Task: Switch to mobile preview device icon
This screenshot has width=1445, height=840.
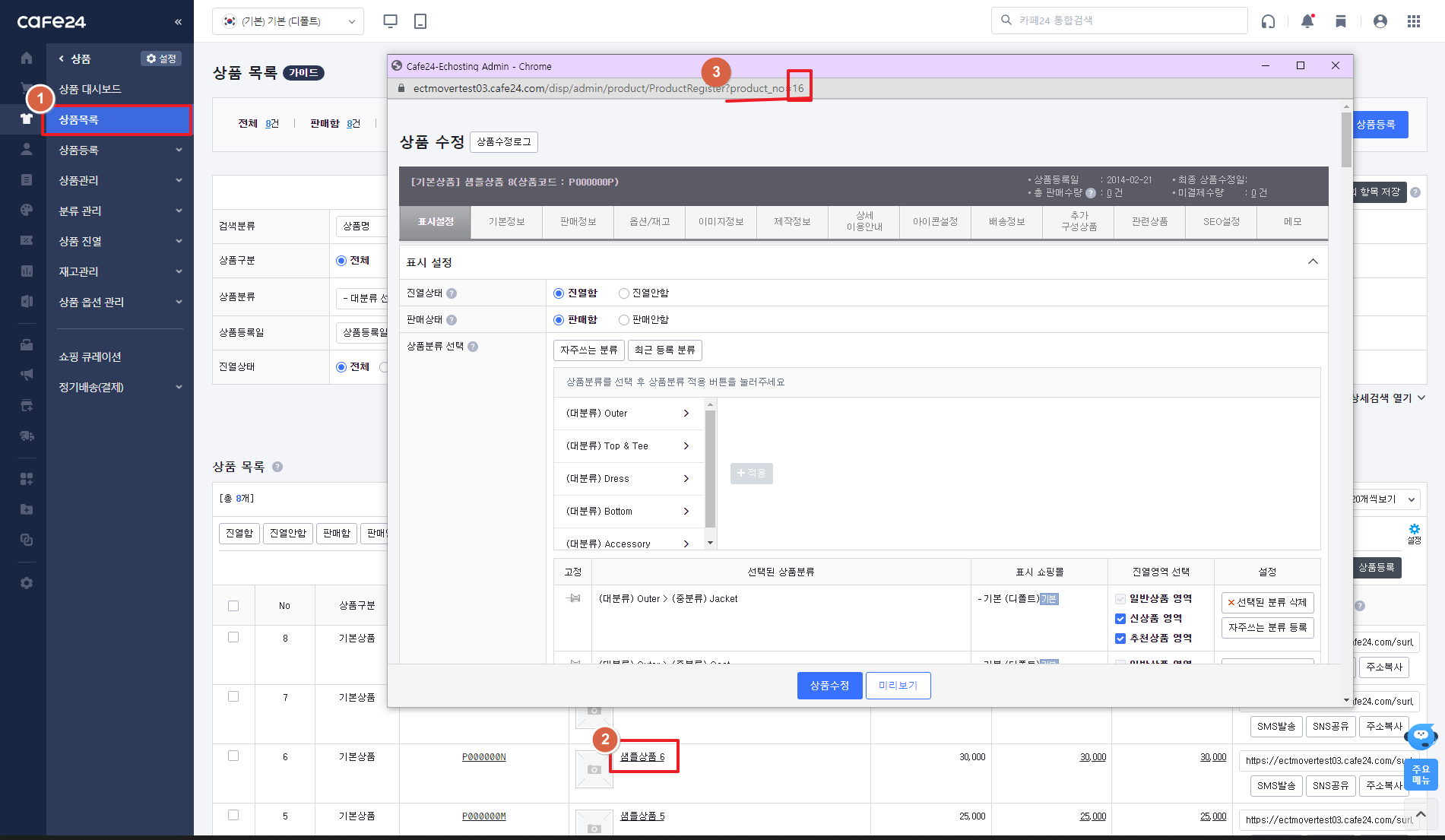Action: click(420, 21)
